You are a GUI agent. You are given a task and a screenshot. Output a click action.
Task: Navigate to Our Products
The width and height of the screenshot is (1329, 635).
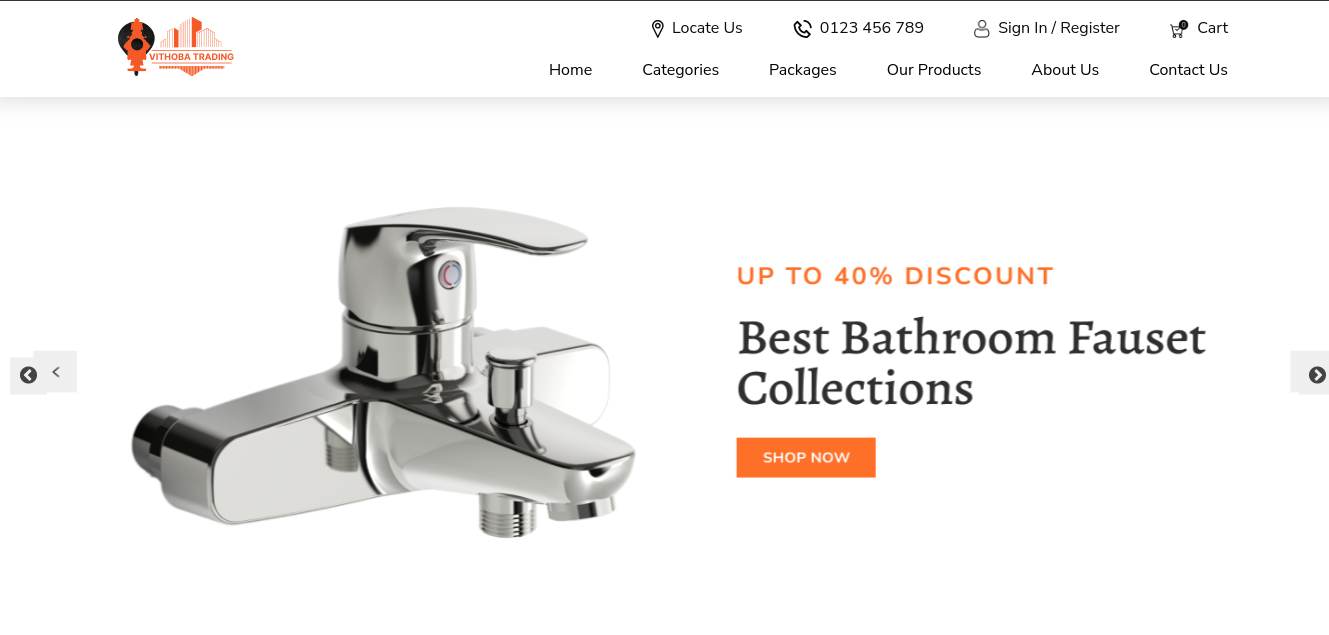[934, 70]
